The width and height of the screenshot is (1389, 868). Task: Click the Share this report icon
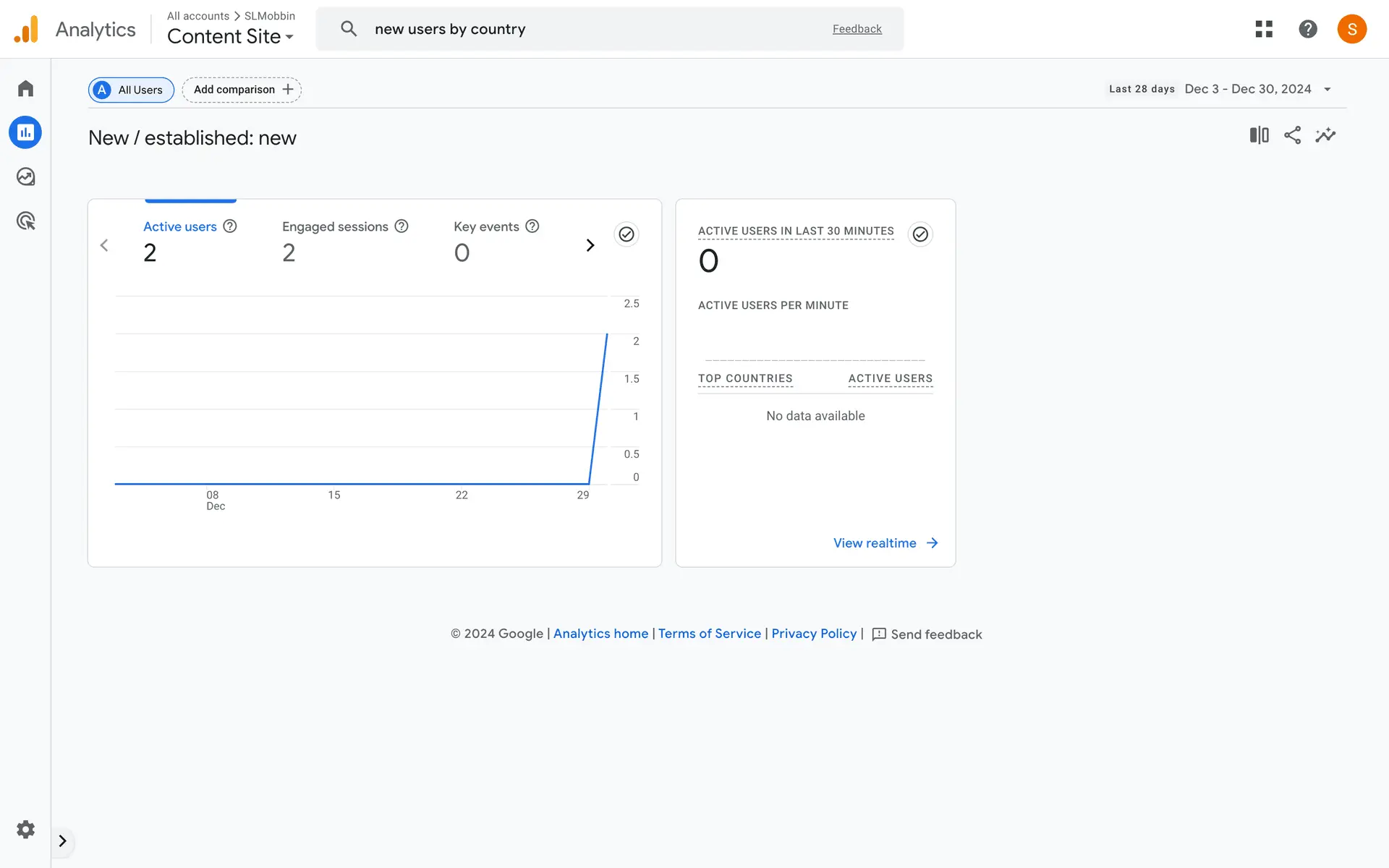tap(1292, 135)
